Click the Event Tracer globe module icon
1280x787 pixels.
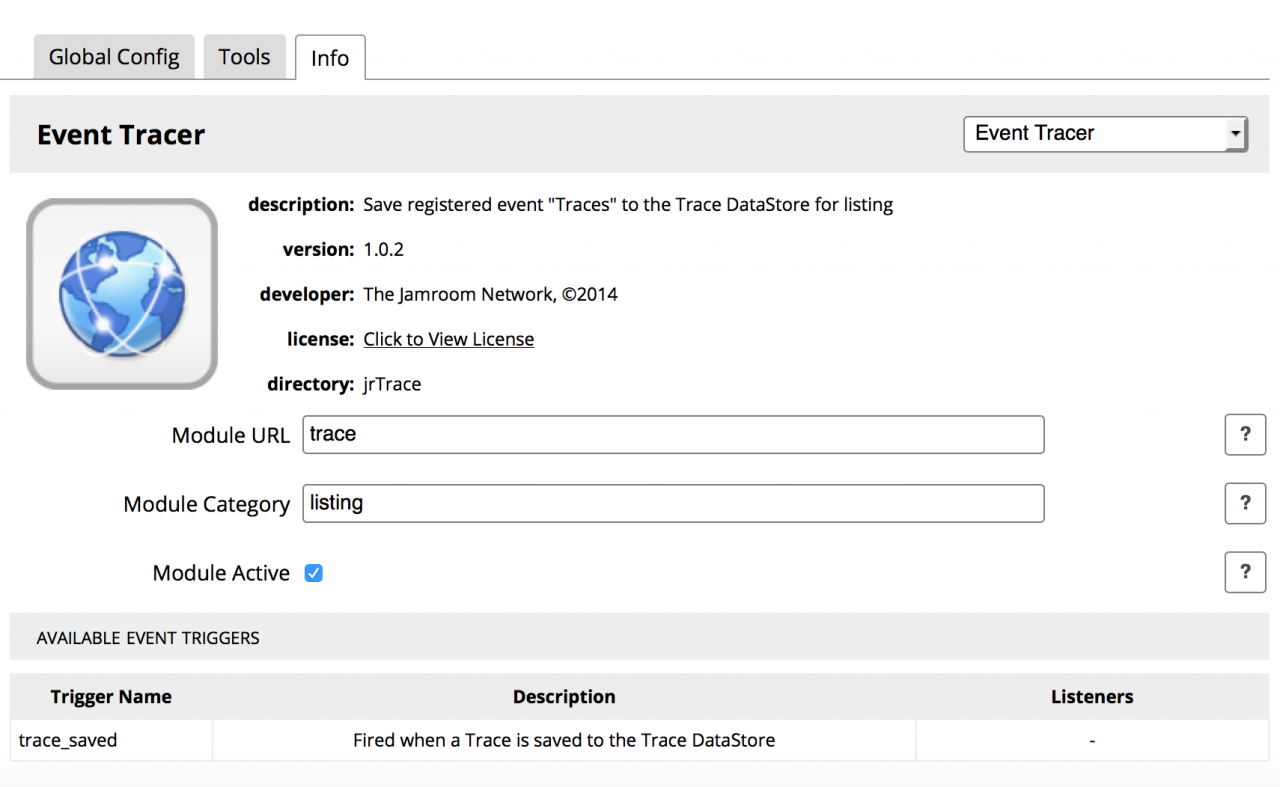point(122,293)
